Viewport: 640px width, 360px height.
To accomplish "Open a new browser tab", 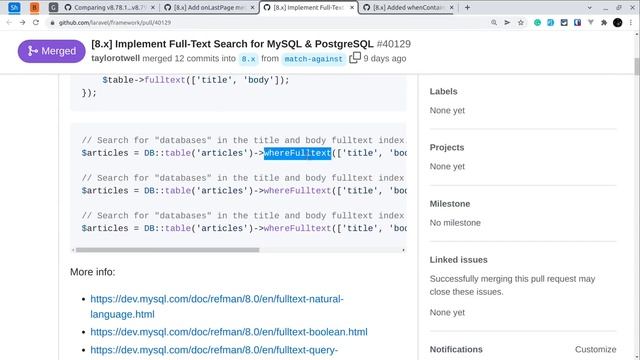I will pyautogui.click(x=467, y=7).
